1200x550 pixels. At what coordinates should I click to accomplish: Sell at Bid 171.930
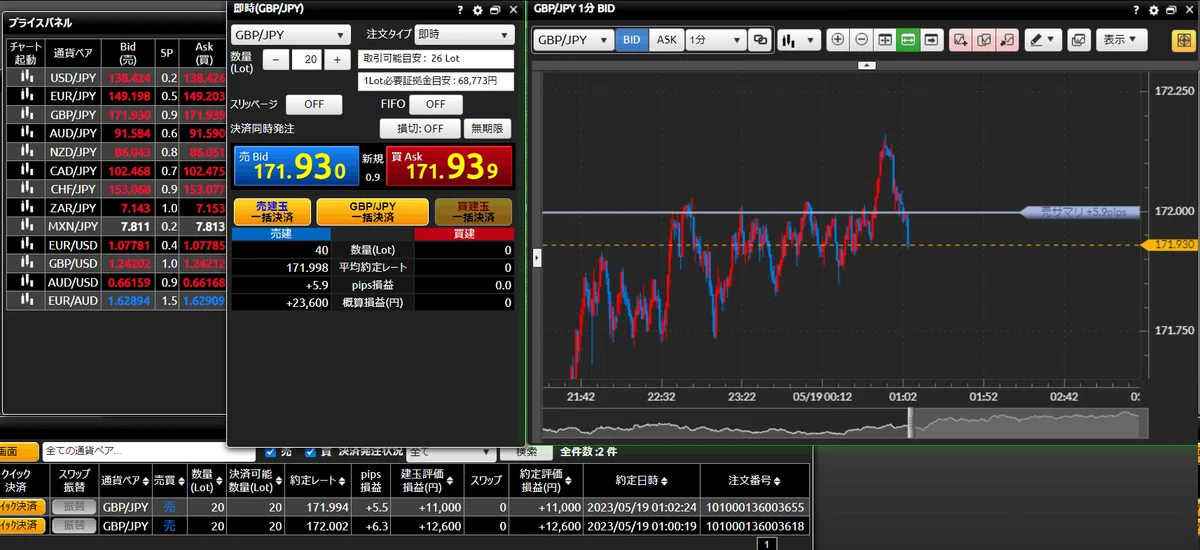coord(296,166)
